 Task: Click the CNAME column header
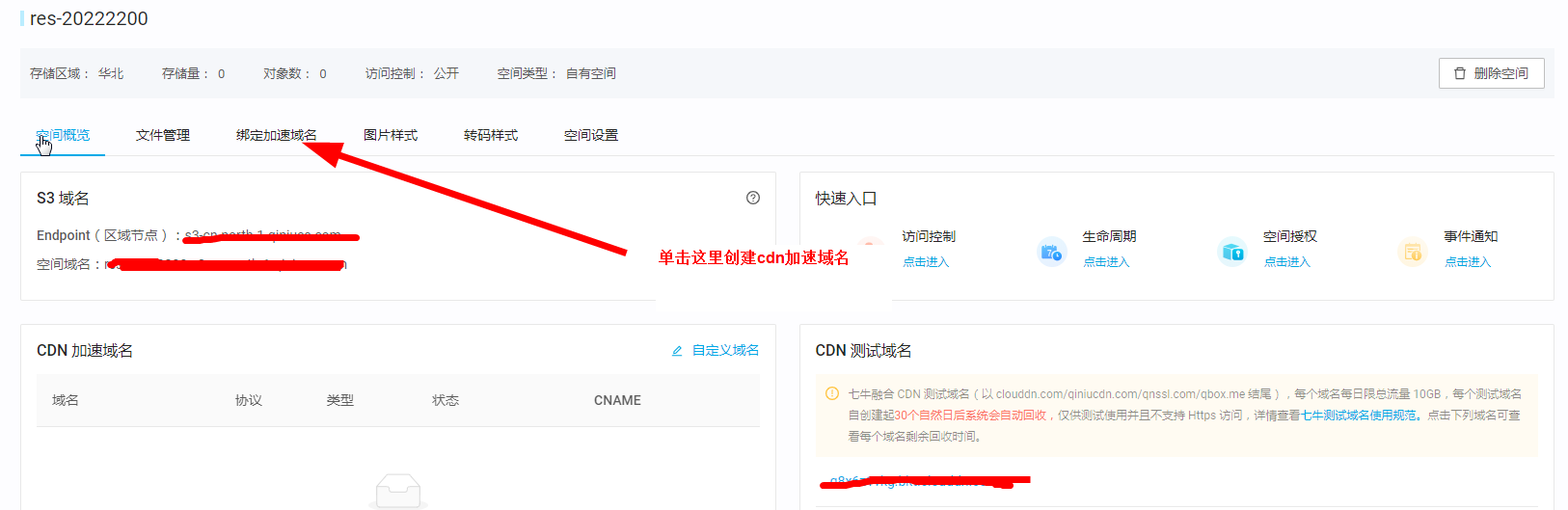coord(617,400)
